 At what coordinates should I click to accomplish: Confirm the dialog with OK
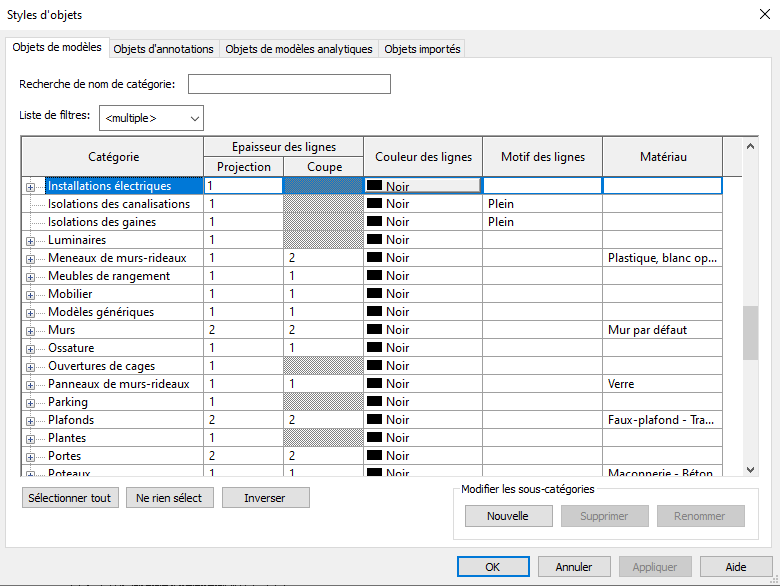492,567
